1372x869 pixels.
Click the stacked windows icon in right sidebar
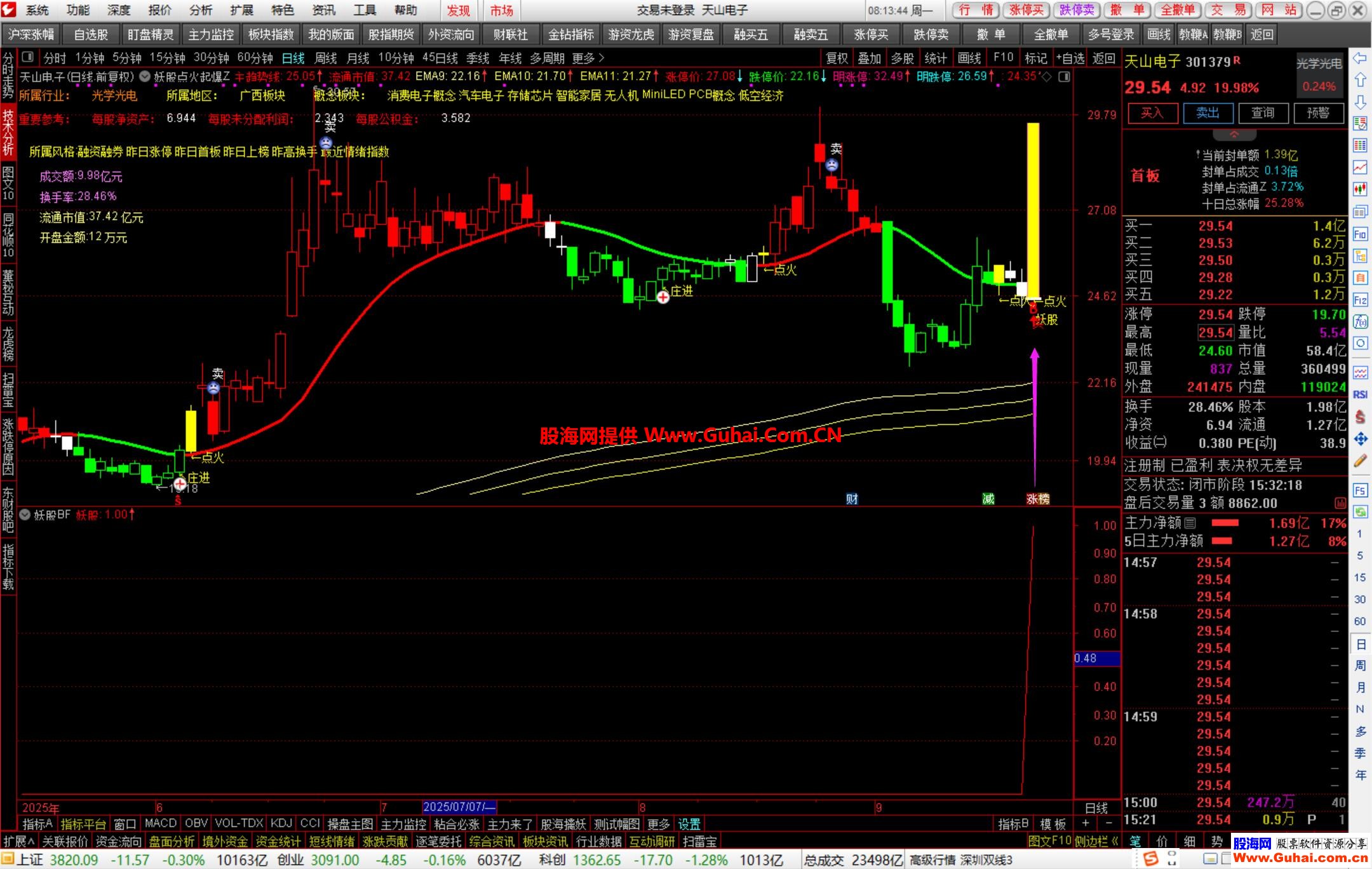click(x=1360, y=212)
